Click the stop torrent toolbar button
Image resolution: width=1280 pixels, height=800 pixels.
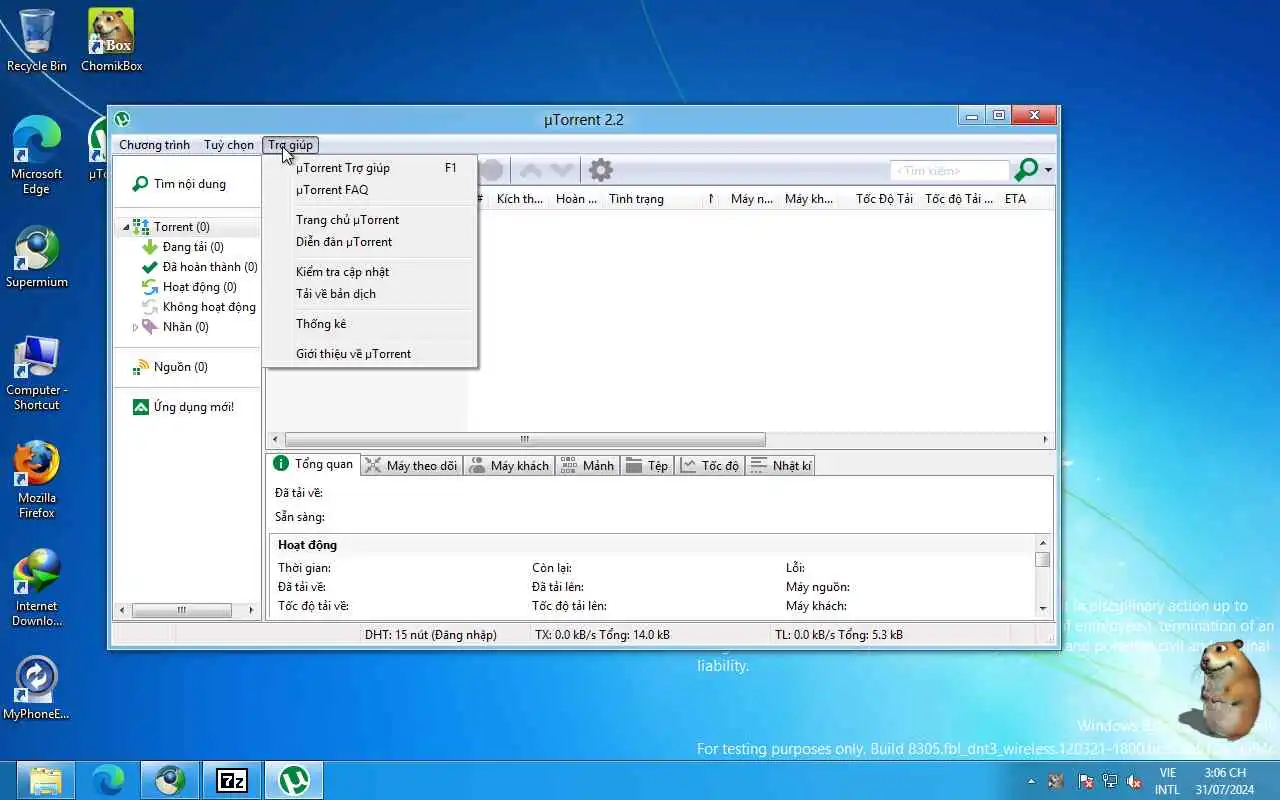click(x=491, y=170)
